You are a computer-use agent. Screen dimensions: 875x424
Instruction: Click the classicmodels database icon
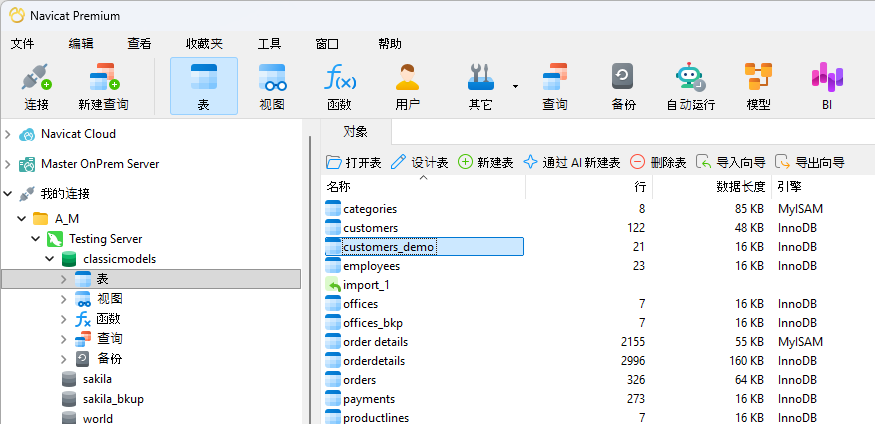[x=69, y=259]
